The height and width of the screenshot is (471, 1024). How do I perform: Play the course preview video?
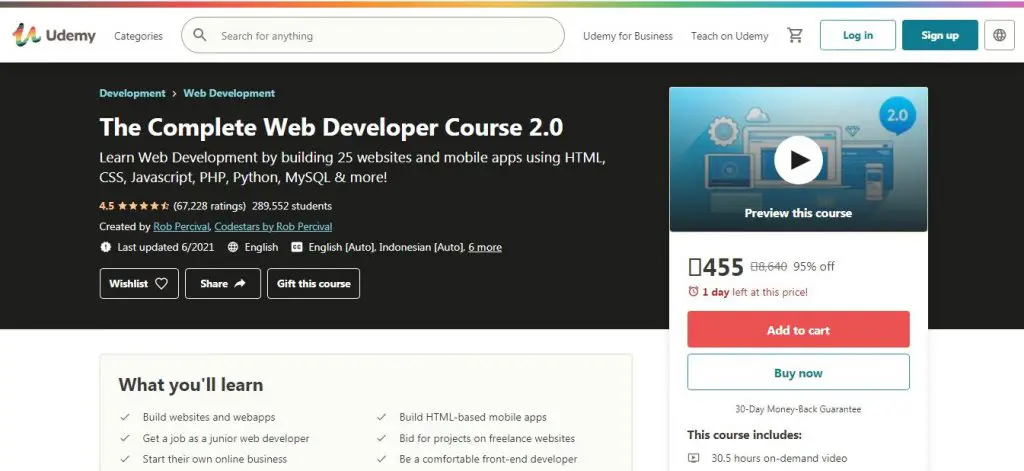pos(798,159)
